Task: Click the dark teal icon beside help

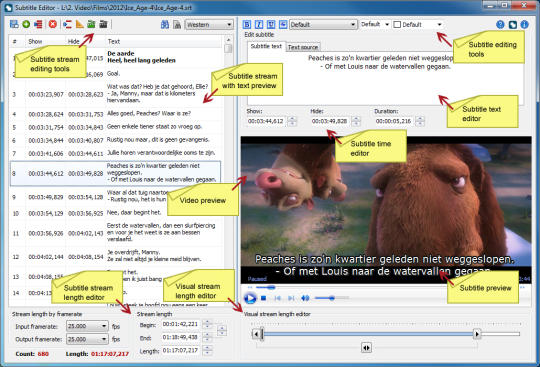Action: tap(512, 24)
